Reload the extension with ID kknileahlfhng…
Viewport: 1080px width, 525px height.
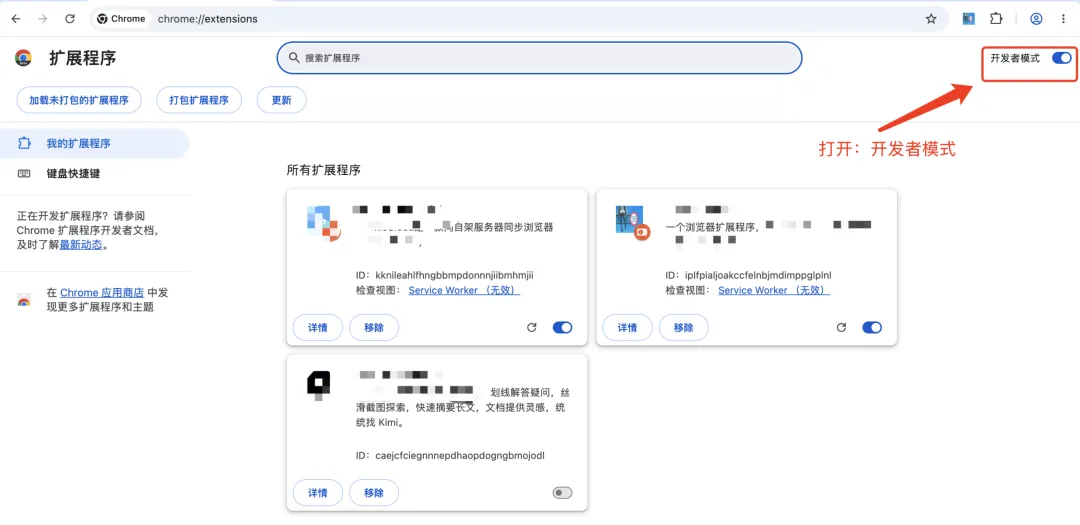pos(532,327)
